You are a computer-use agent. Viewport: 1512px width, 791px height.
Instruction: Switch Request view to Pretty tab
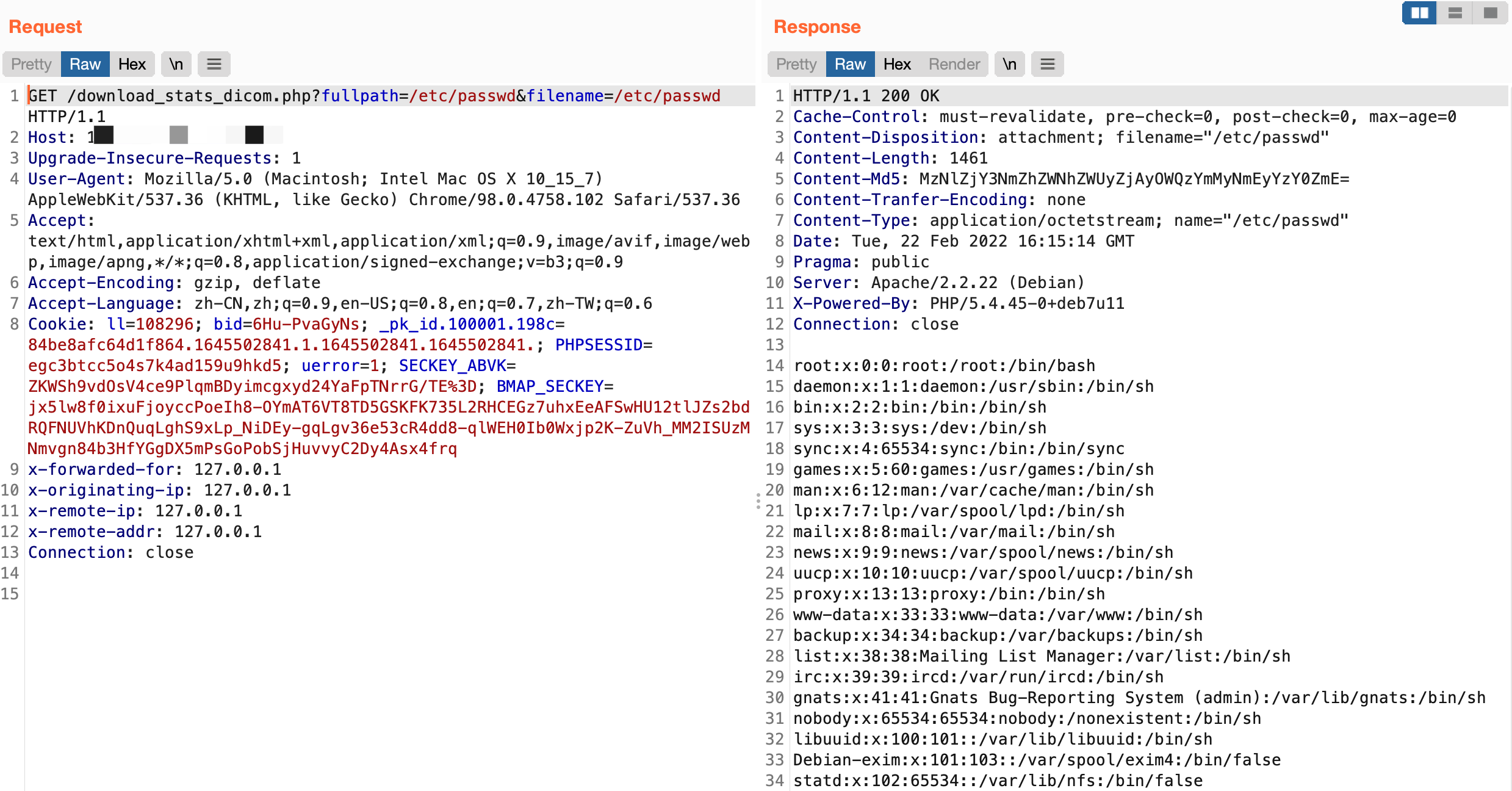click(x=31, y=64)
